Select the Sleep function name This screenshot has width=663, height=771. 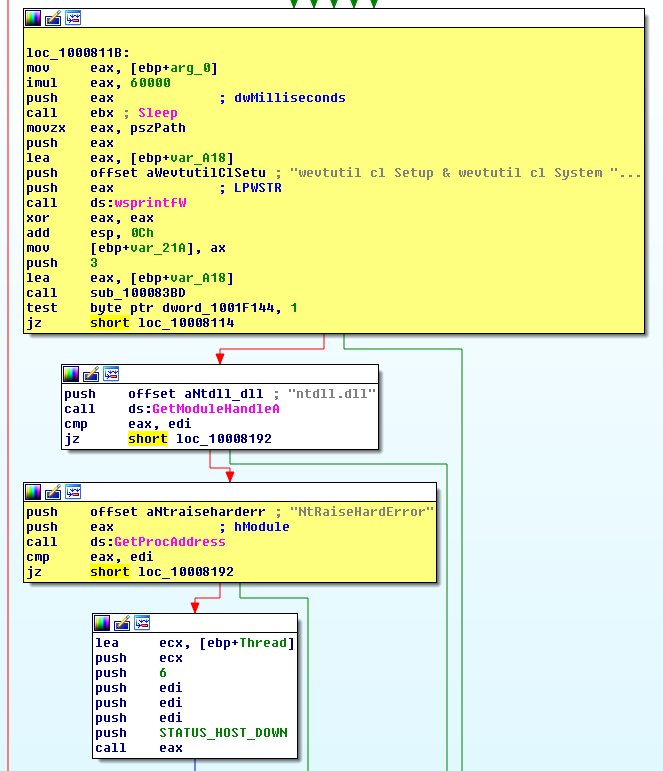(157, 113)
